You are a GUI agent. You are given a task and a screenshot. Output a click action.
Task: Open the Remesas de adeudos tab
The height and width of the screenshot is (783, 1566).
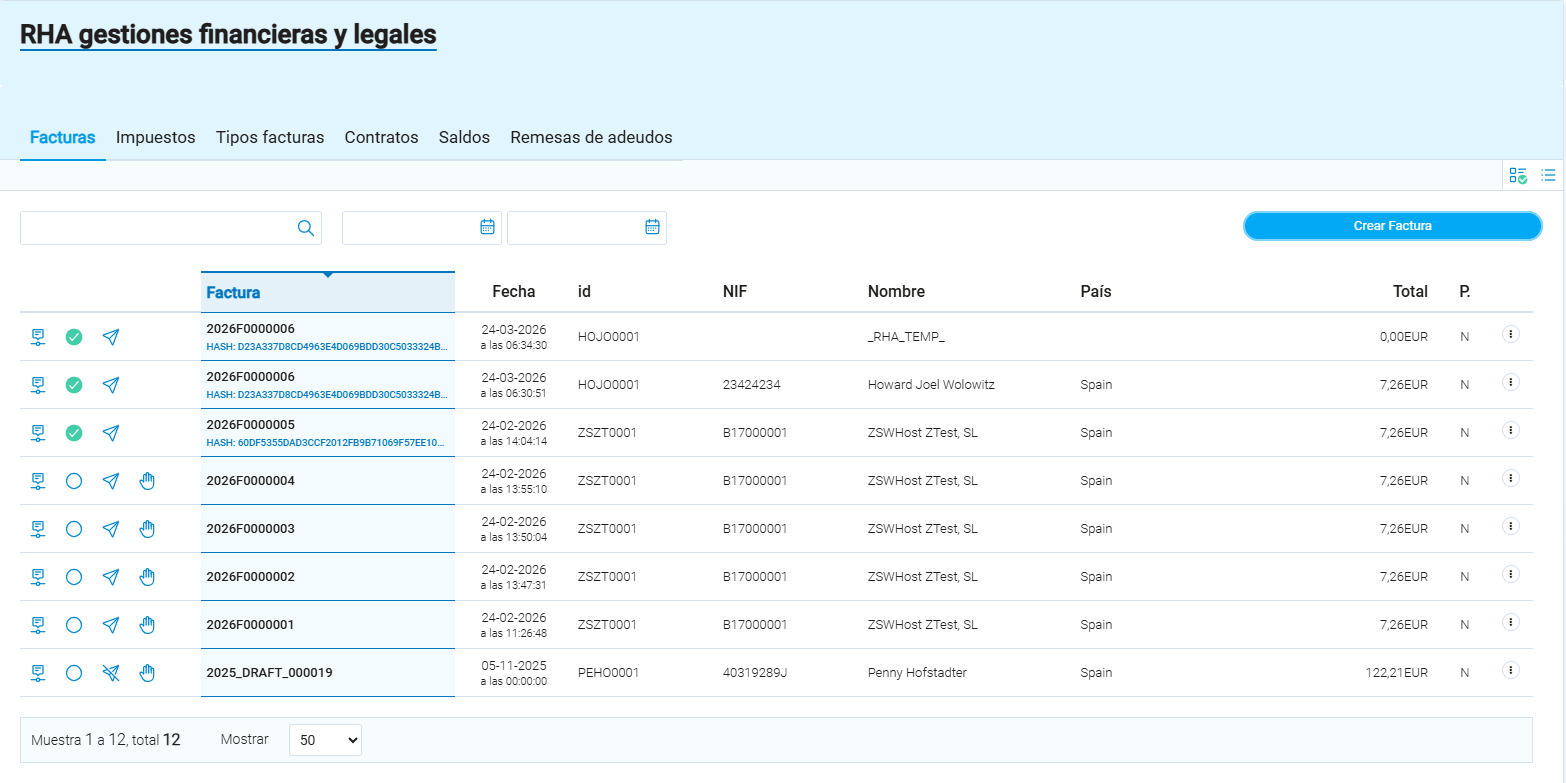591,137
